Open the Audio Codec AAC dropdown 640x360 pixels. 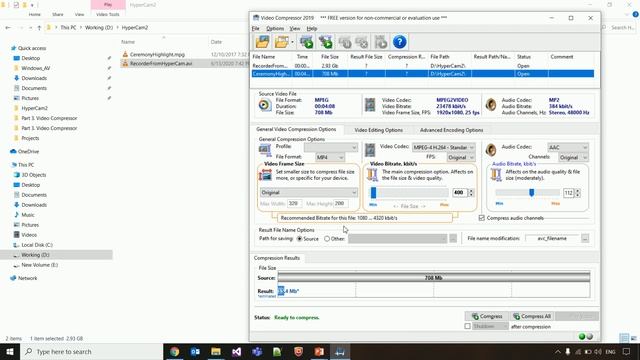(568, 147)
